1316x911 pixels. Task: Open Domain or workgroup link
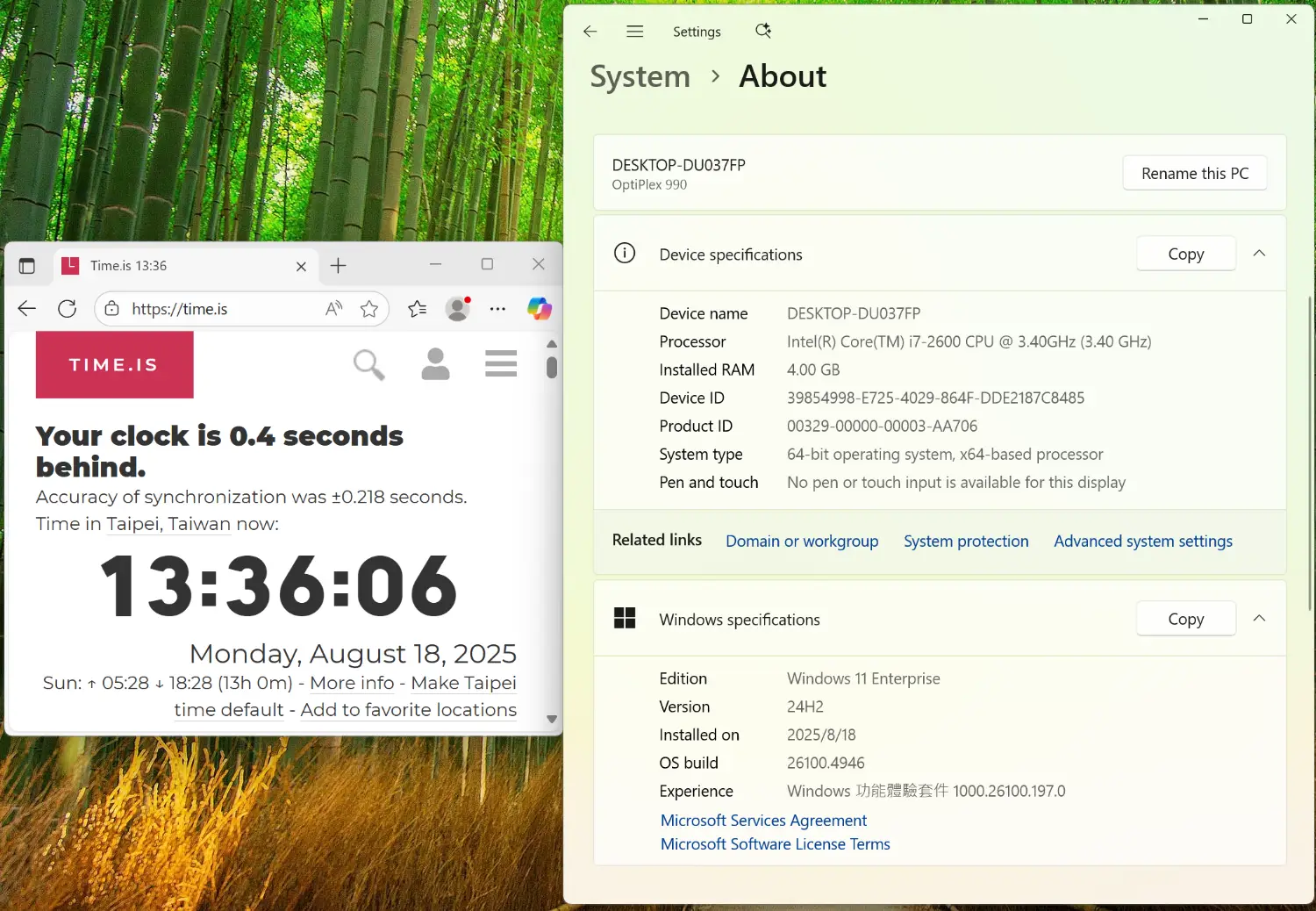(802, 541)
